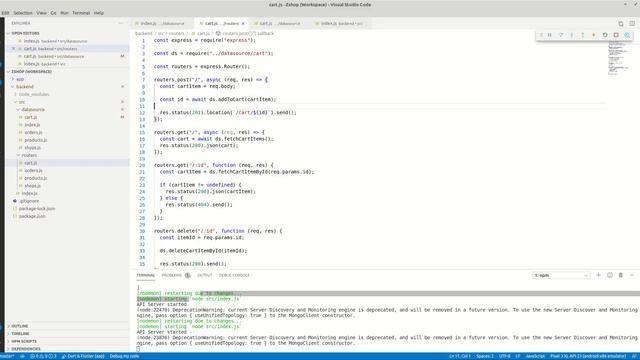
Task: Open shops.js under datasource folder
Action: point(32,148)
